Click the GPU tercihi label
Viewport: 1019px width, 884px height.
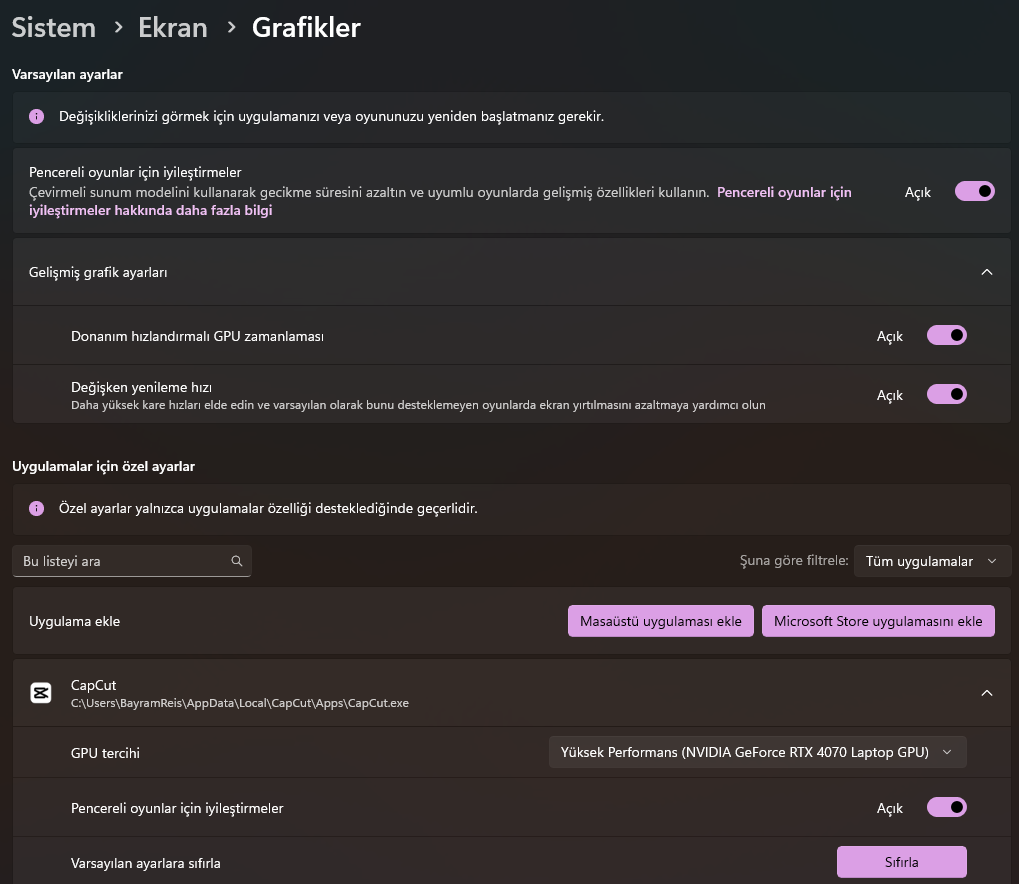[105, 753]
